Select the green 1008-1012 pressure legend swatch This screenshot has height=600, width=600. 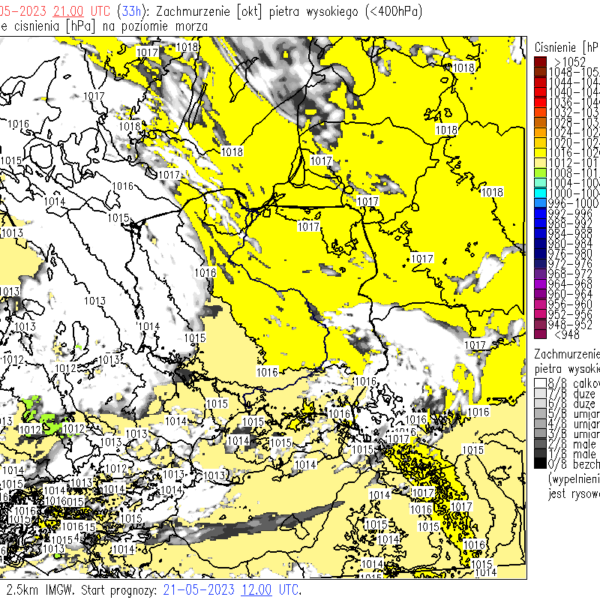(540, 173)
